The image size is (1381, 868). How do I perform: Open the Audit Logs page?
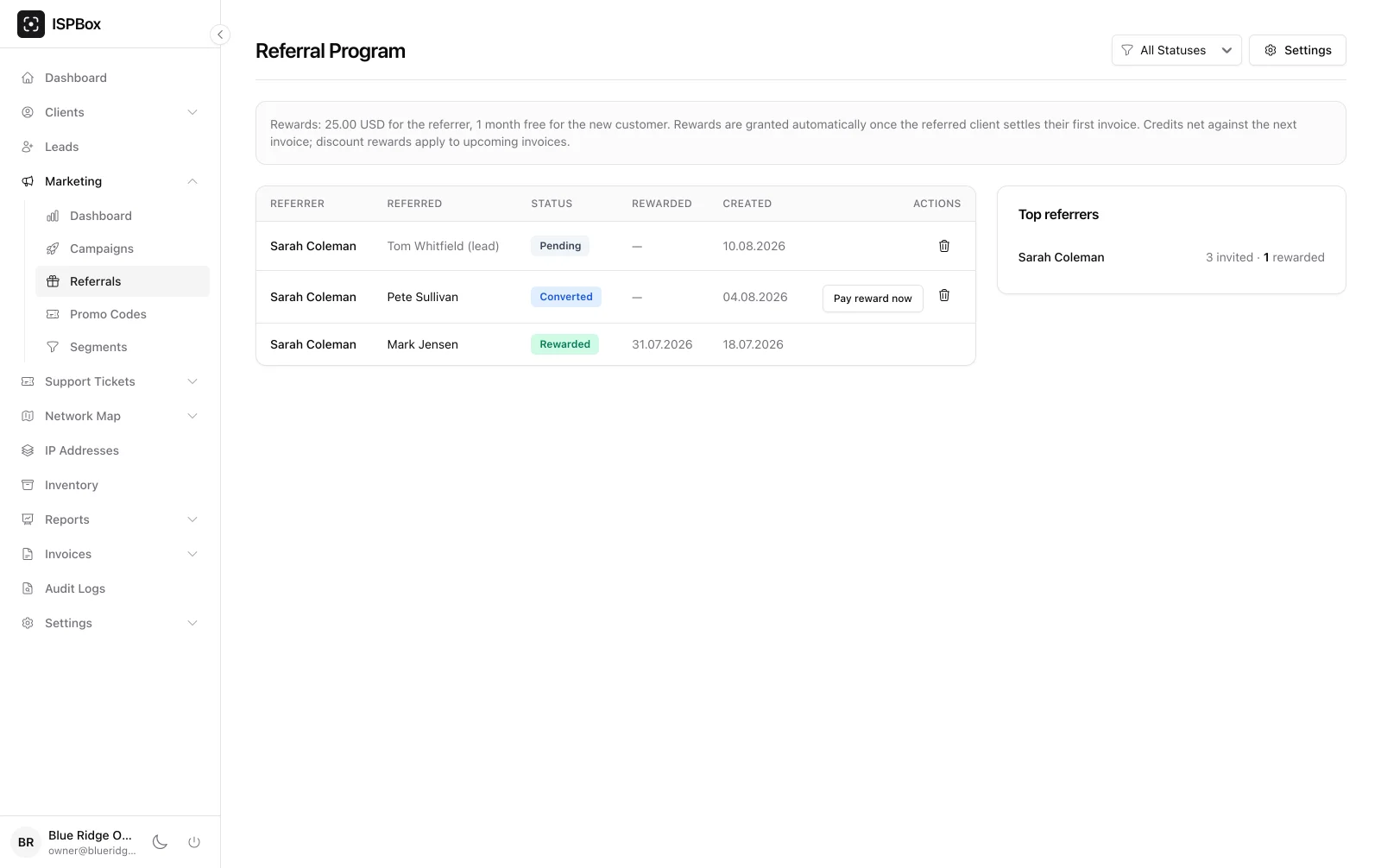click(110, 588)
